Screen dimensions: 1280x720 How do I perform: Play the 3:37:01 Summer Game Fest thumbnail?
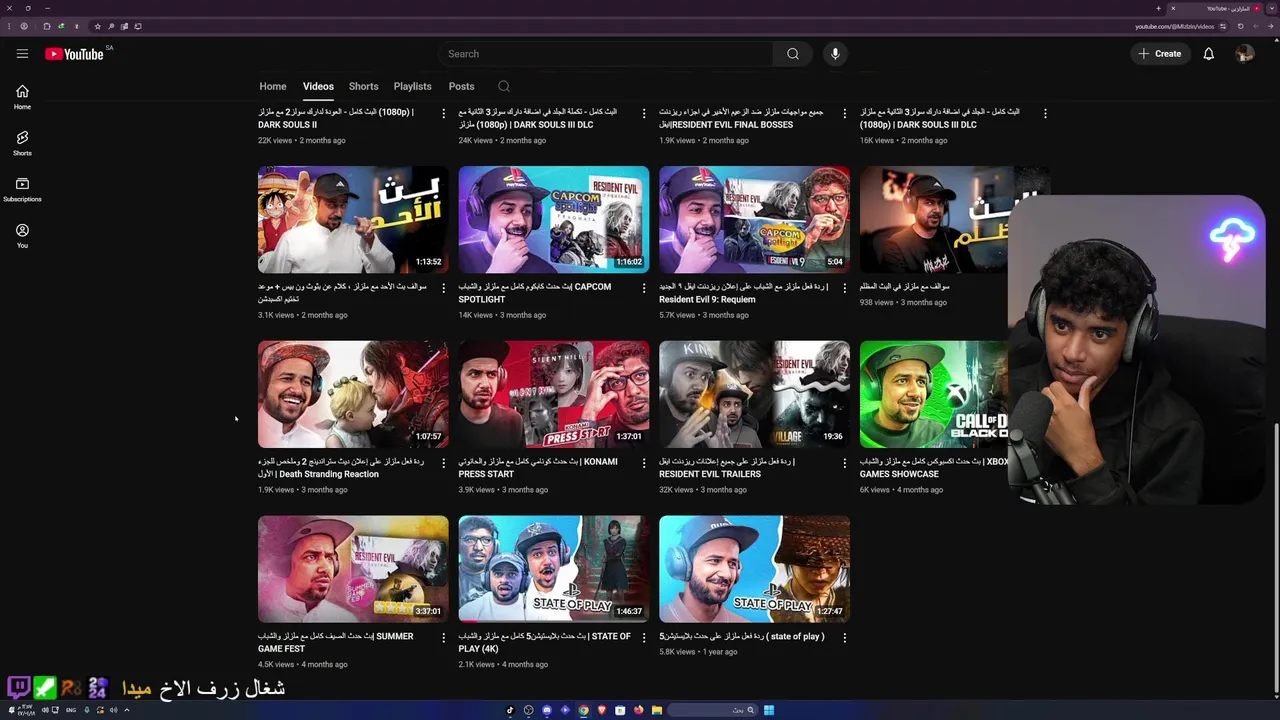353,569
